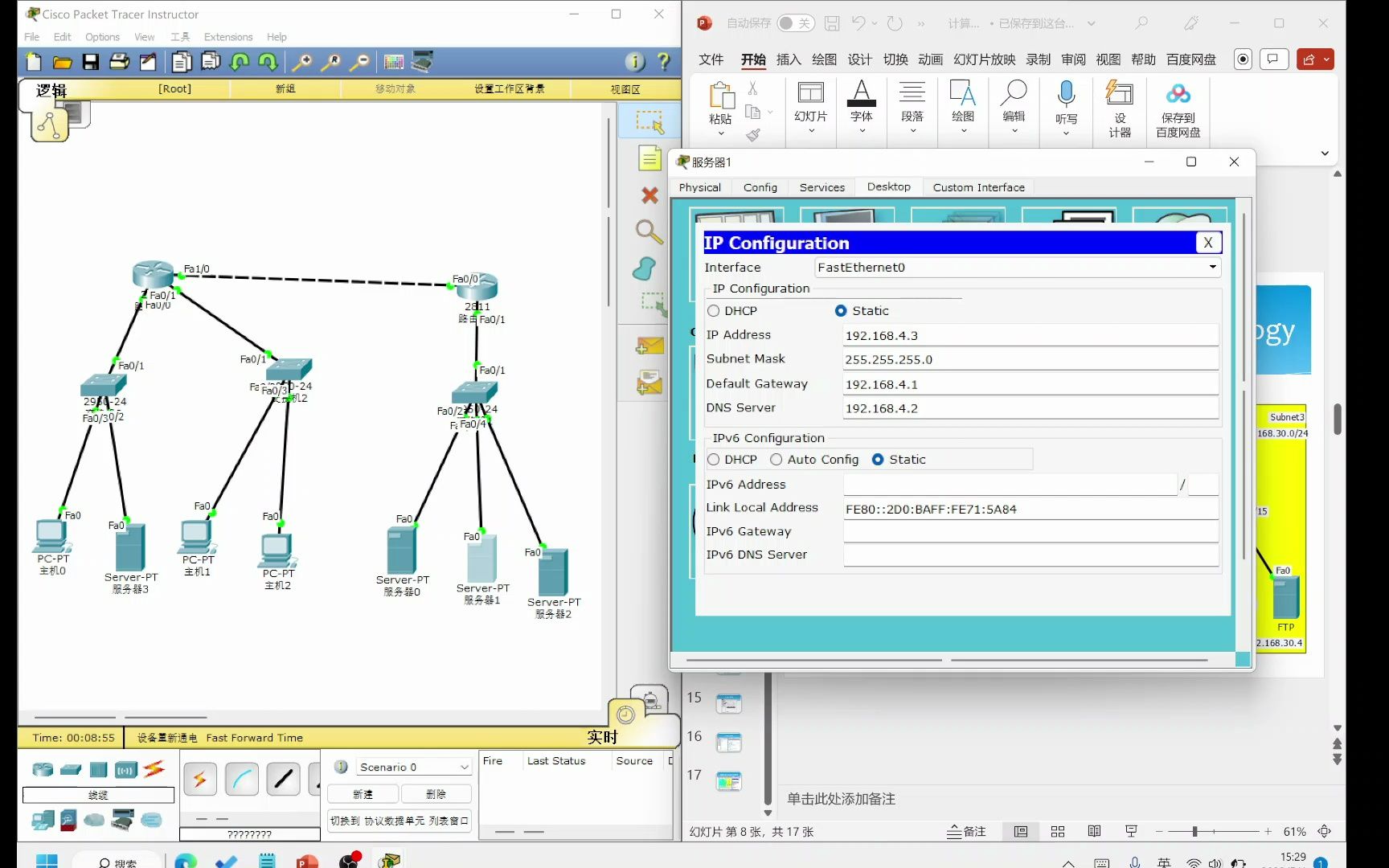1389x868 pixels.
Task: Choose the Inspect magnifier tool
Action: (649, 232)
